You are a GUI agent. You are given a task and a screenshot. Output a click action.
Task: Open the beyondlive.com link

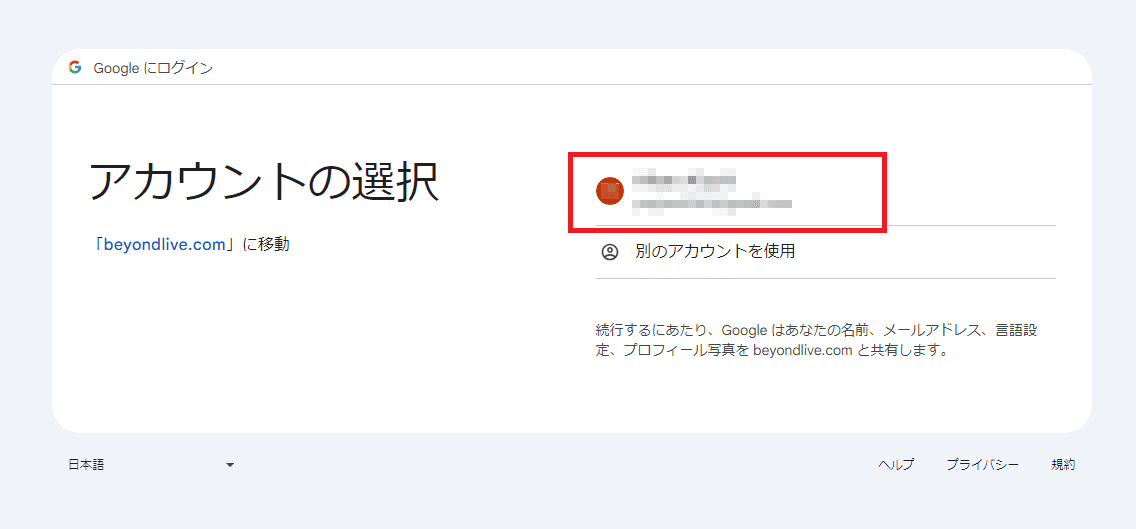coord(164,245)
